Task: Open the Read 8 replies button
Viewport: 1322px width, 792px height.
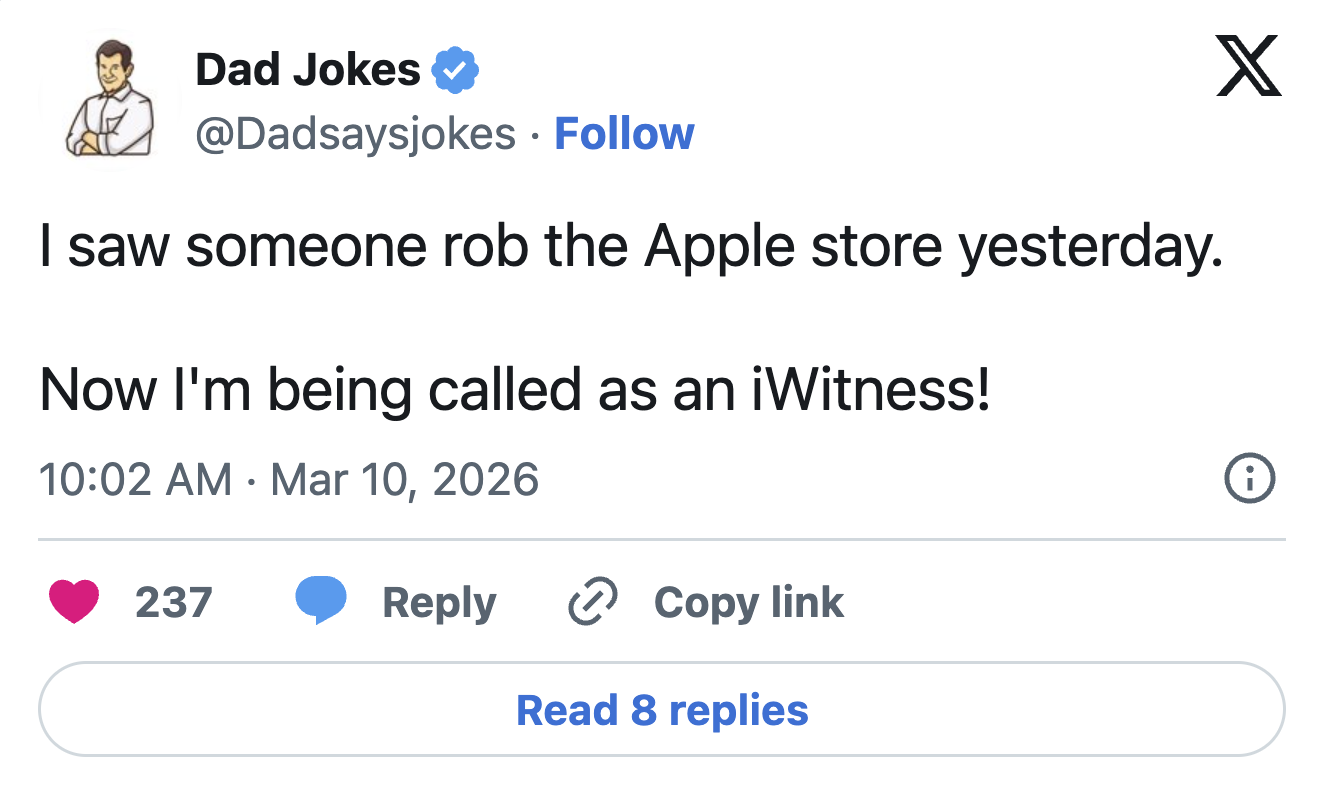Action: click(661, 710)
